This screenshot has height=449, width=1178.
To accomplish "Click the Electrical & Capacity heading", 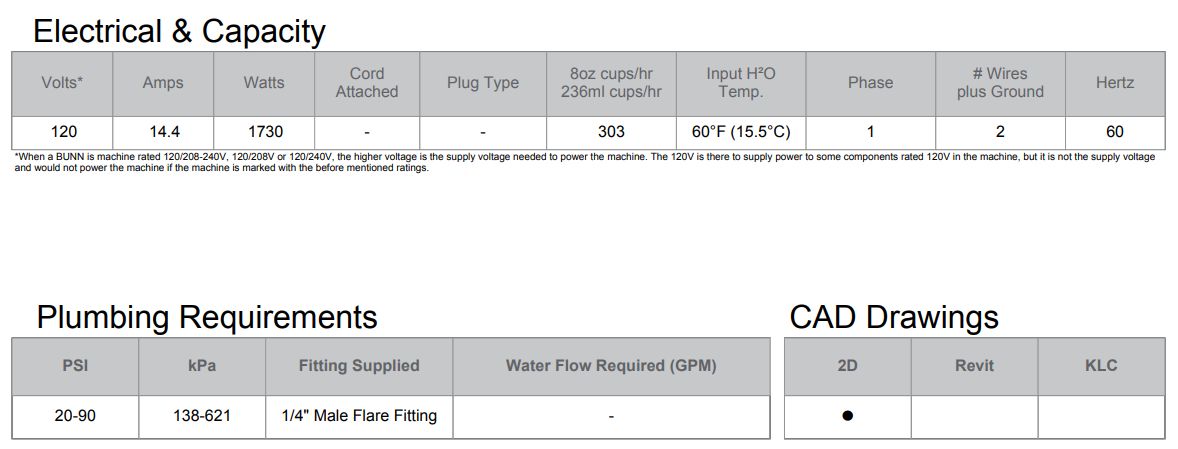I will 180,32.
